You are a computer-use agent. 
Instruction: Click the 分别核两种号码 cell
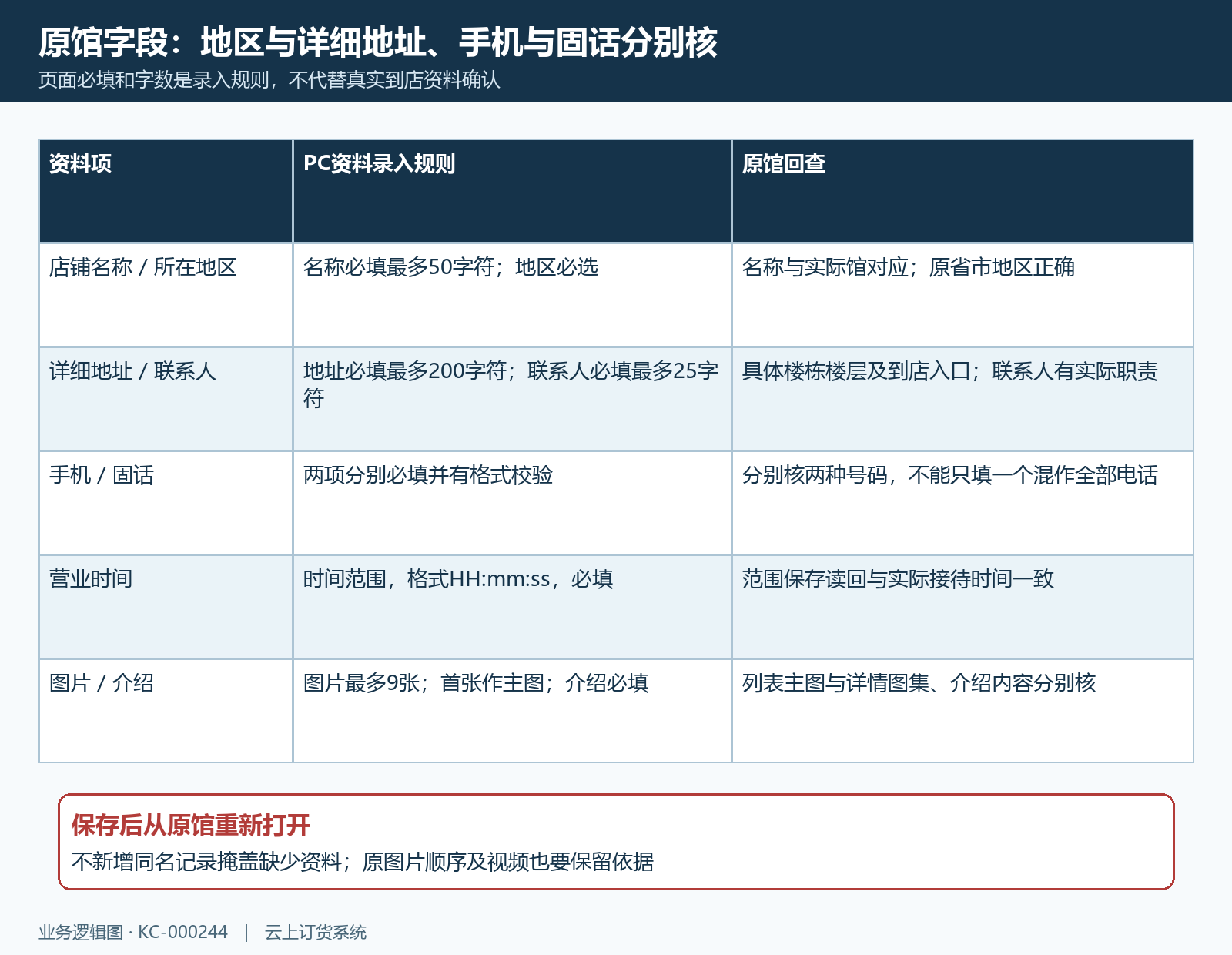point(962,503)
